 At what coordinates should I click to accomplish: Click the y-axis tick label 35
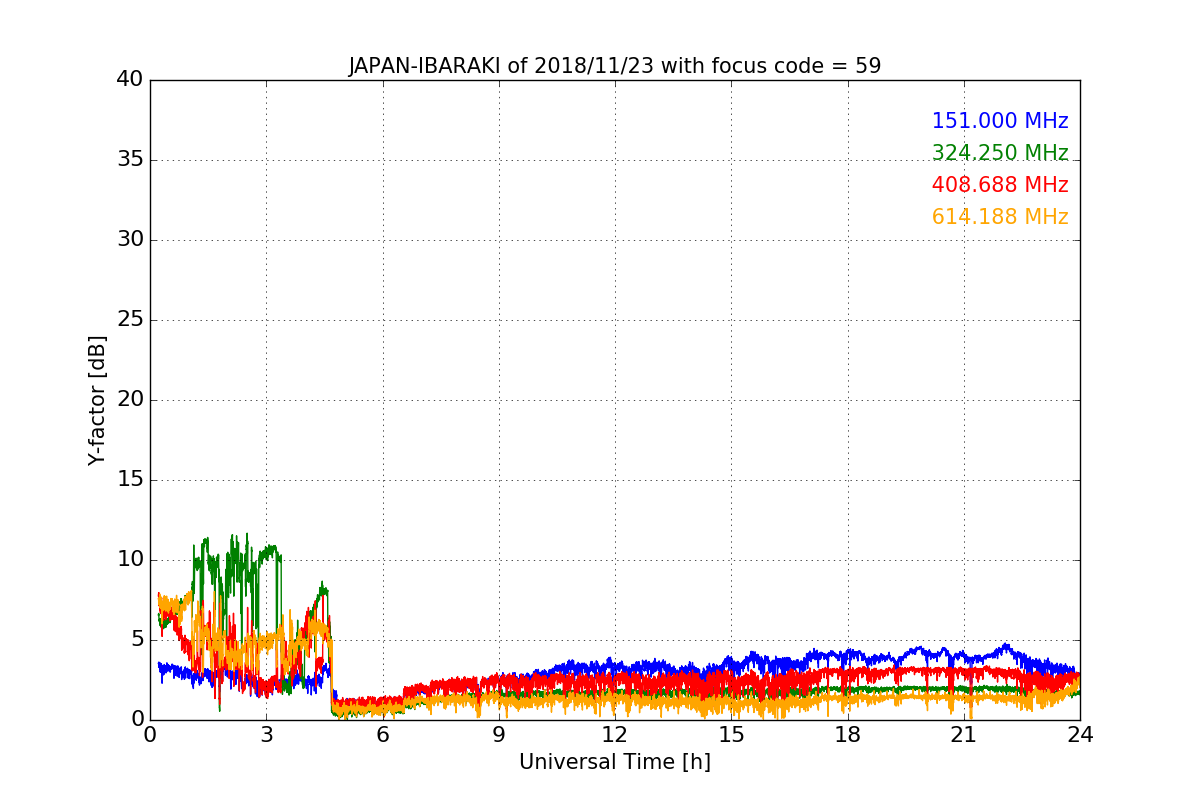click(130, 160)
